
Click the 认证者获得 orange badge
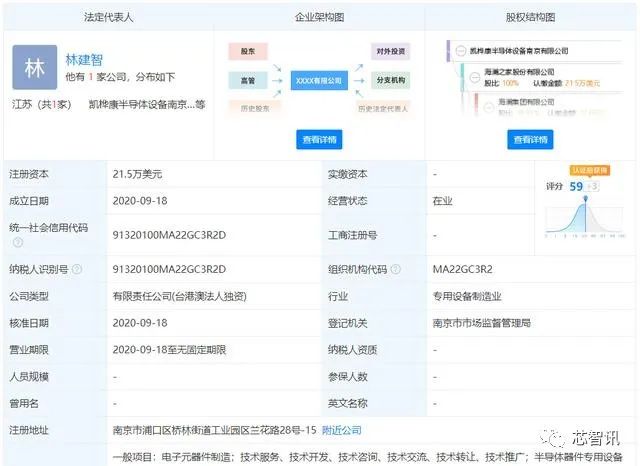point(590,170)
